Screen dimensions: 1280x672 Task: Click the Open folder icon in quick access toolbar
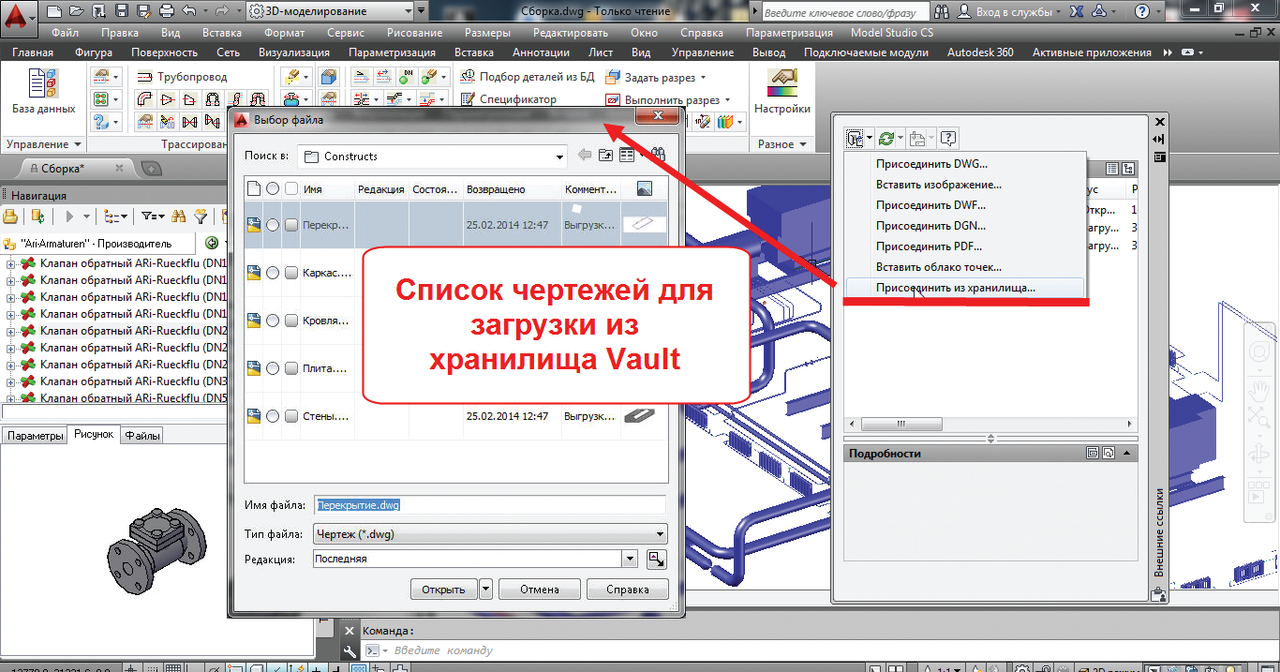tap(76, 11)
